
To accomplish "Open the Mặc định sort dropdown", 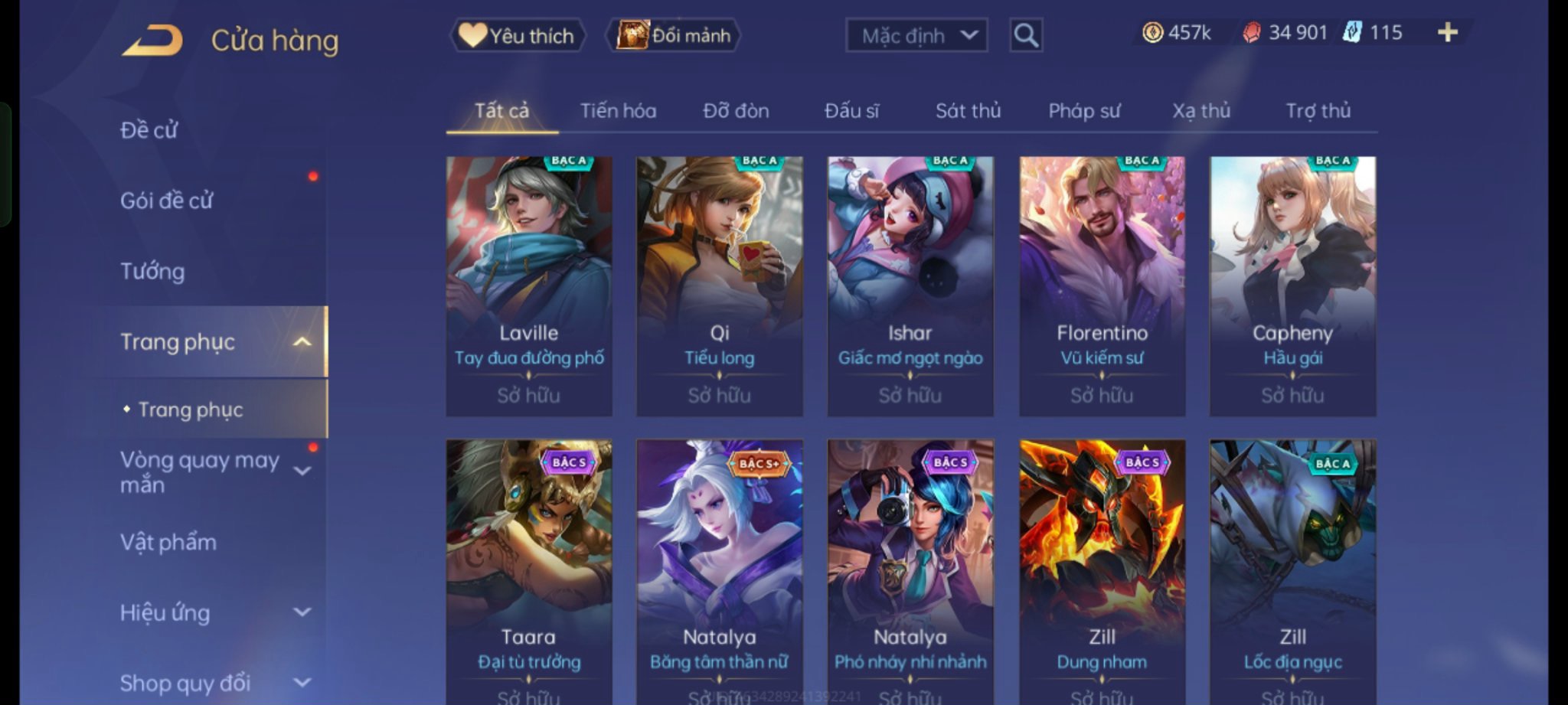I will [x=916, y=35].
